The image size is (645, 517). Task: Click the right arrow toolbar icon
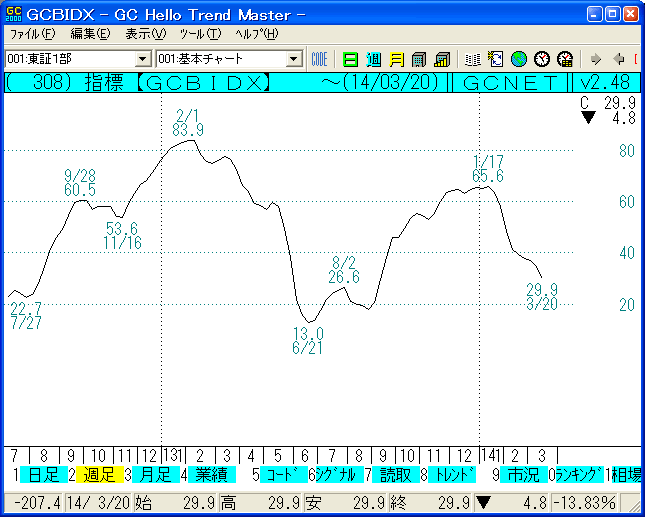pyautogui.click(x=595, y=60)
